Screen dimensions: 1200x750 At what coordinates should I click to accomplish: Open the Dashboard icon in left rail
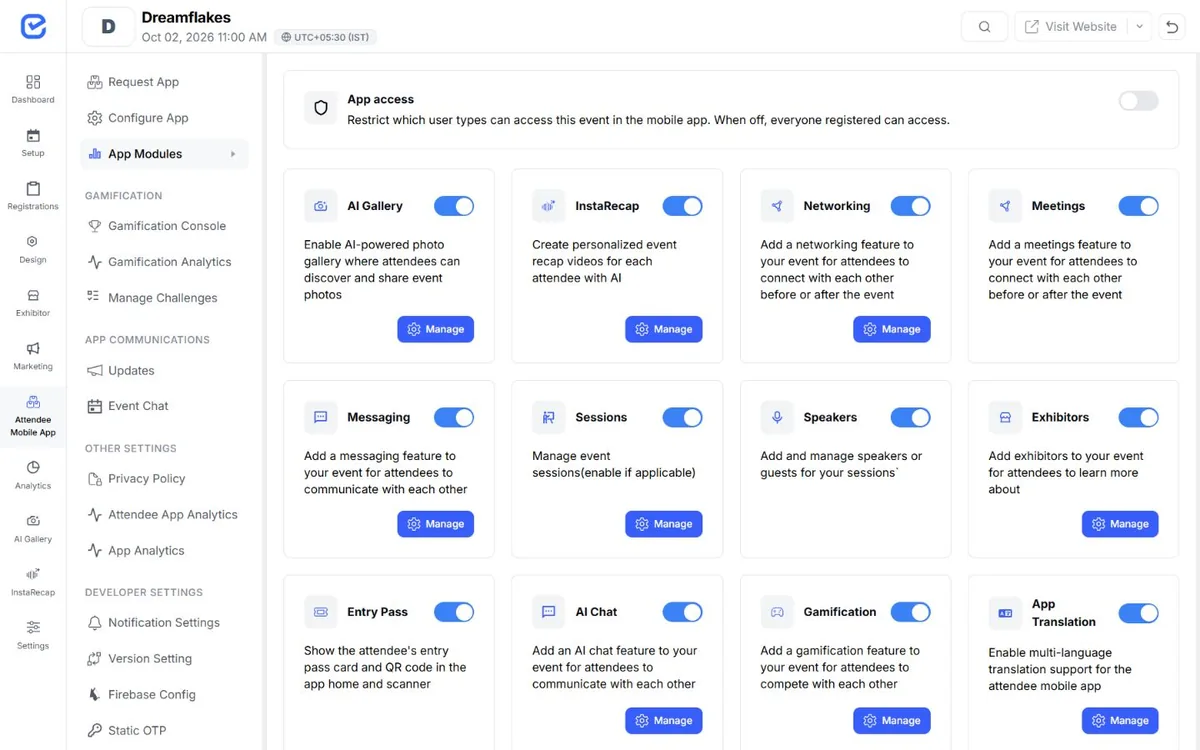pyautogui.click(x=33, y=82)
